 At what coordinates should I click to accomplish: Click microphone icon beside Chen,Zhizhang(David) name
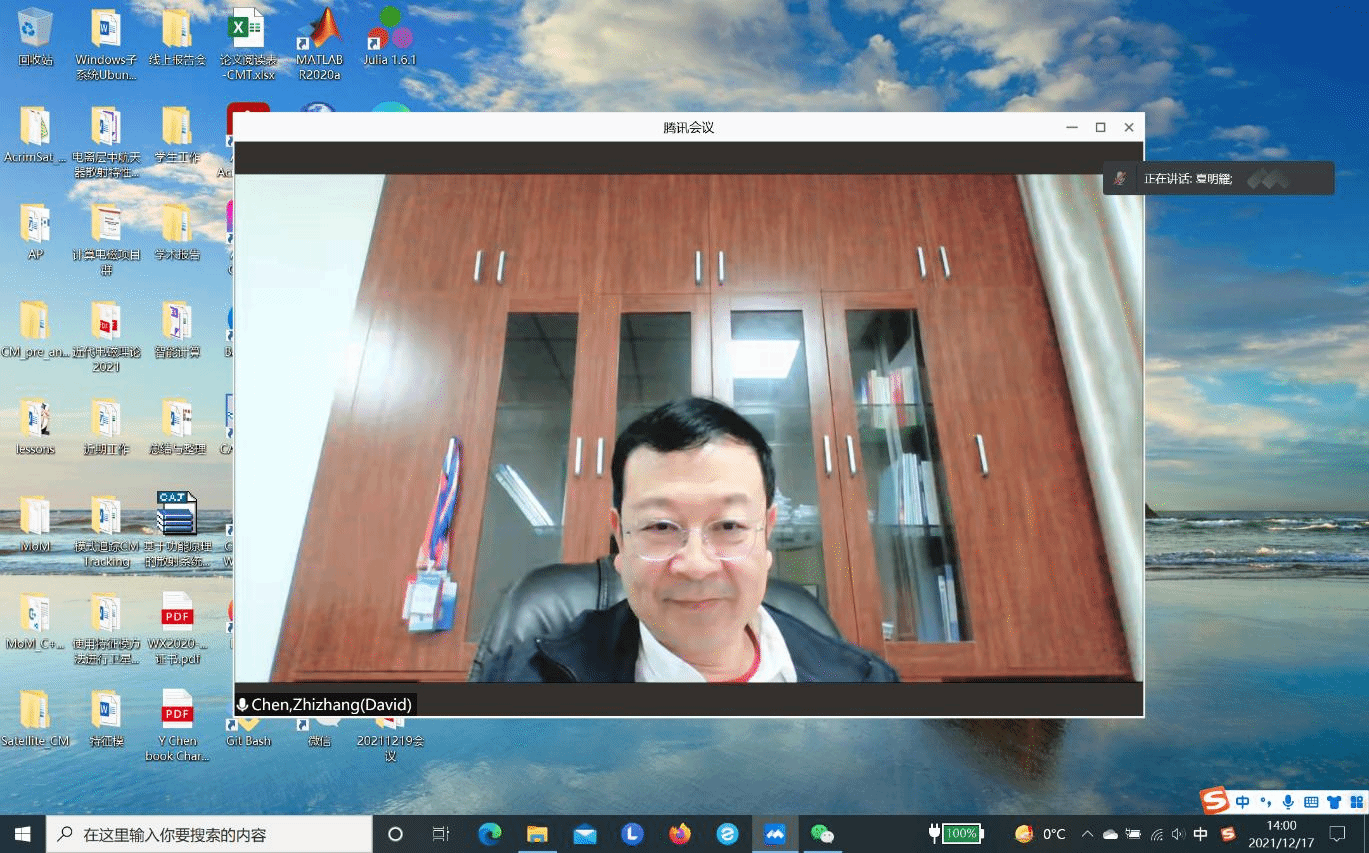tap(242, 705)
